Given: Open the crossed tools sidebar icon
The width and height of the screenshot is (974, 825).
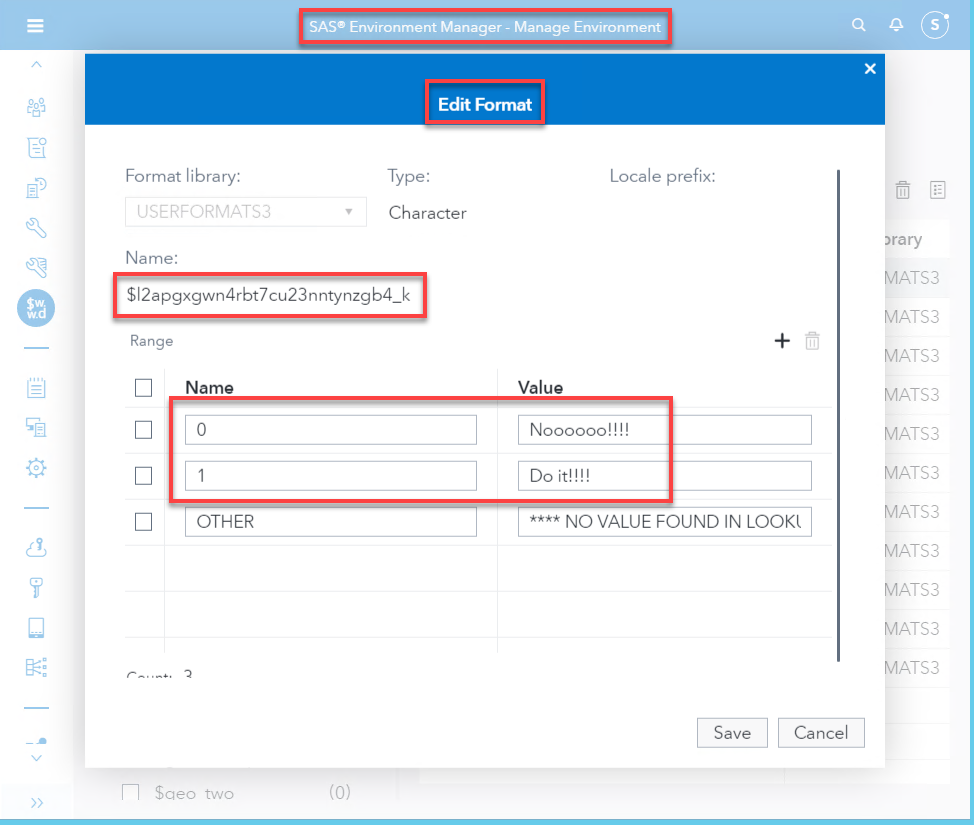Looking at the screenshot, I should pos(36,267).
